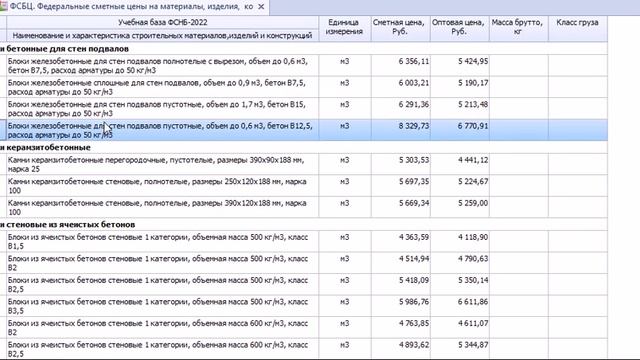Viewport: 640px width, 360px height.
Task: Click оптовая цена cell 6 611,86
Action: (460, 306)
